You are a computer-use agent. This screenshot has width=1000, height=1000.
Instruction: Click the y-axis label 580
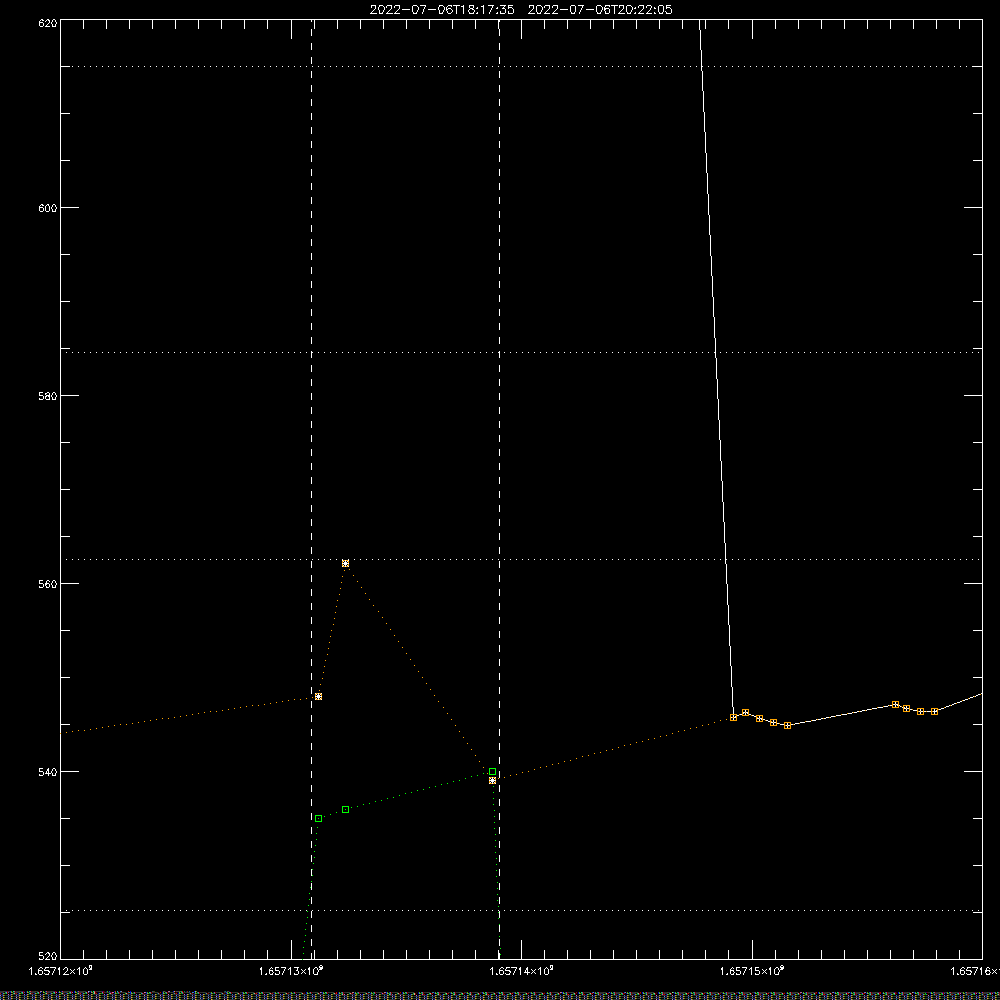click(48, 396)
